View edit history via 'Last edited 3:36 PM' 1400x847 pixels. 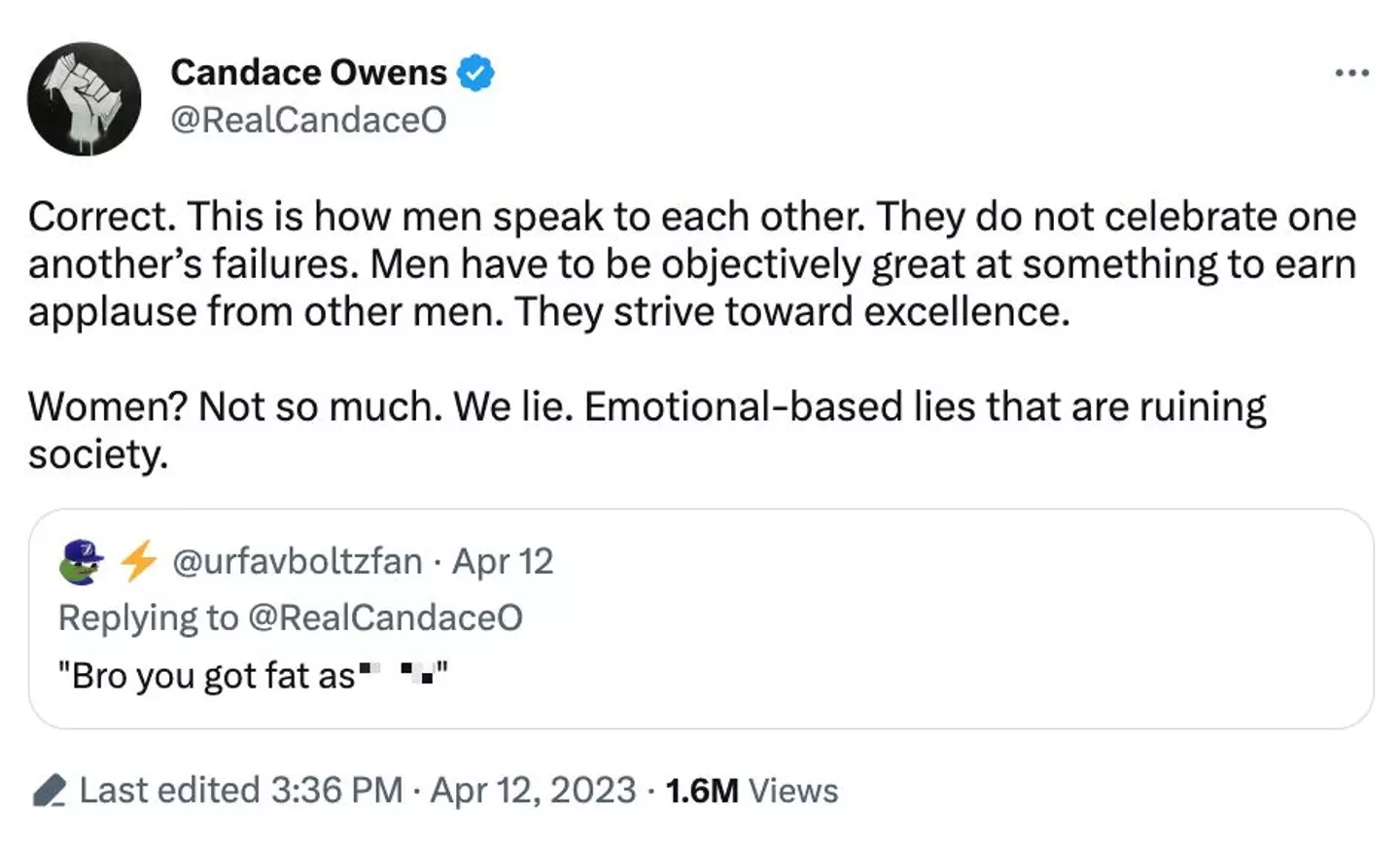click(240, 791)
